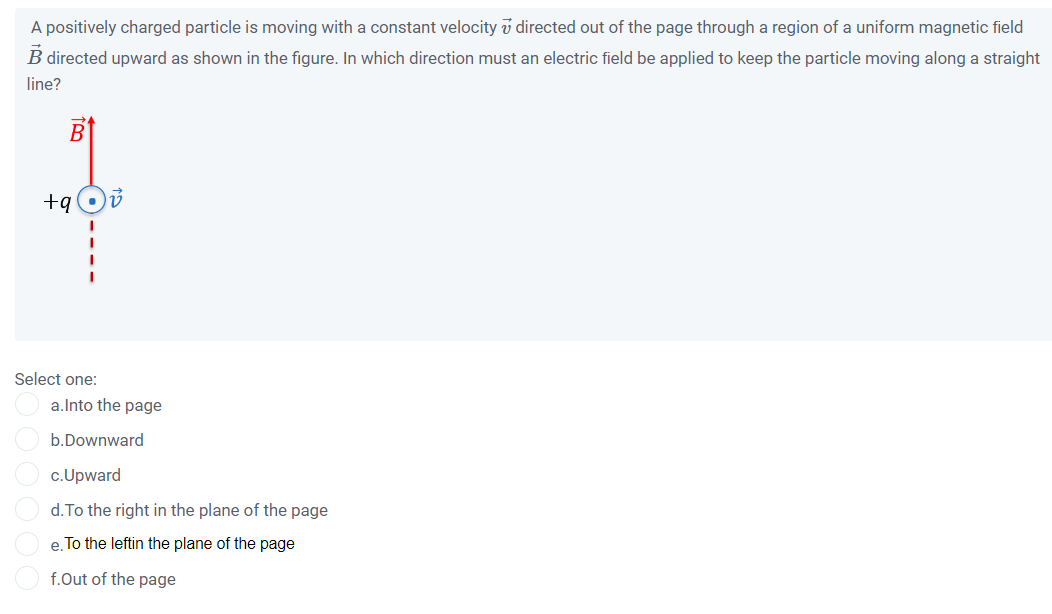Click the dashed red line below the particle

point(91,250)
